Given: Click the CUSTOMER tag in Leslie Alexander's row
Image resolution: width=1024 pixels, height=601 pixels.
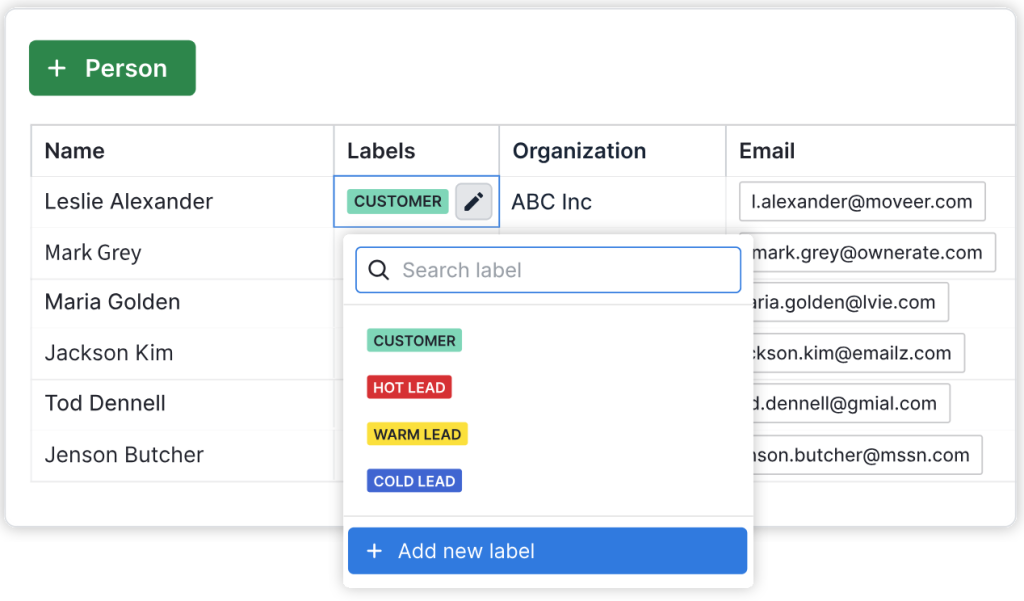Looking at the screenshot, I should [x=397, y=202].
